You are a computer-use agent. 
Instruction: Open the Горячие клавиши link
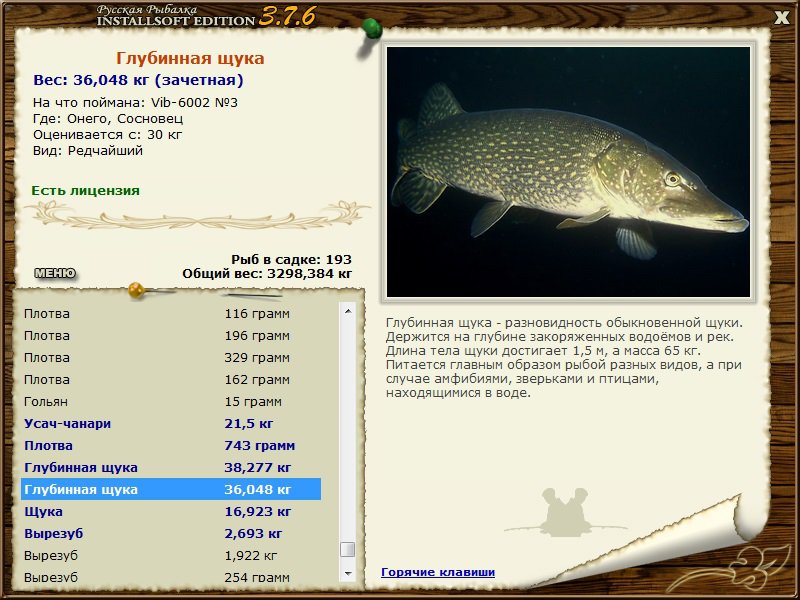438,572
